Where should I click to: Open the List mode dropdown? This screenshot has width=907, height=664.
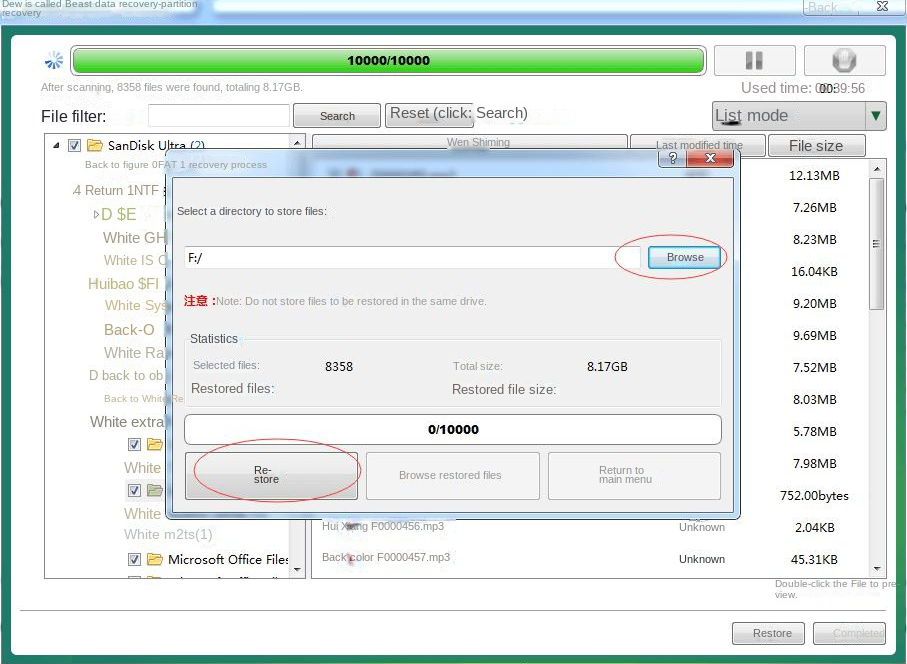pyautogui.click(x=875, y=116)
